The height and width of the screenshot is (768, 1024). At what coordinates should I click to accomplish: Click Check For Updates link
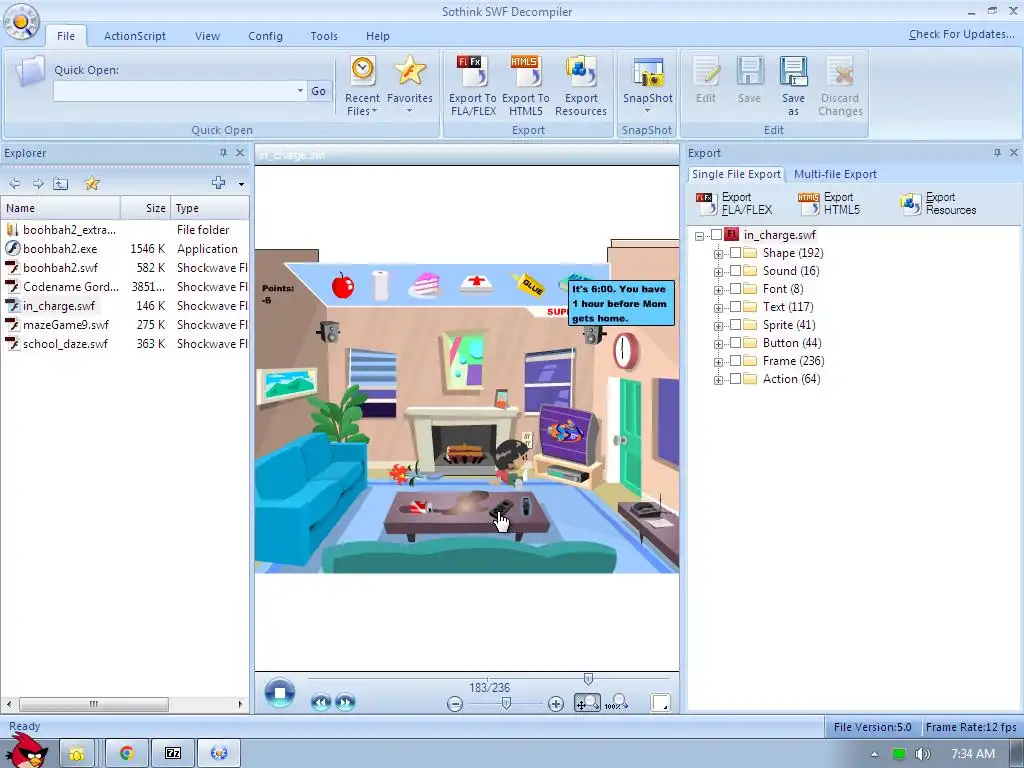(x=961, y=34)
